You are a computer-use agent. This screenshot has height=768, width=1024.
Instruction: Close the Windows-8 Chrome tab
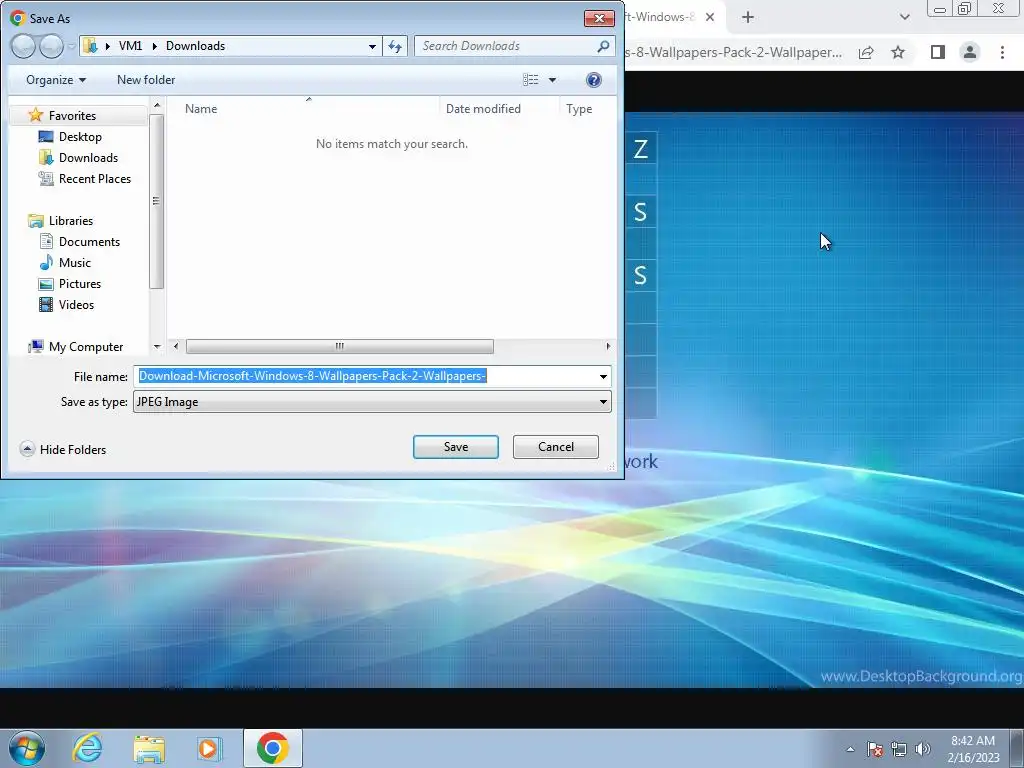[710, 17]
